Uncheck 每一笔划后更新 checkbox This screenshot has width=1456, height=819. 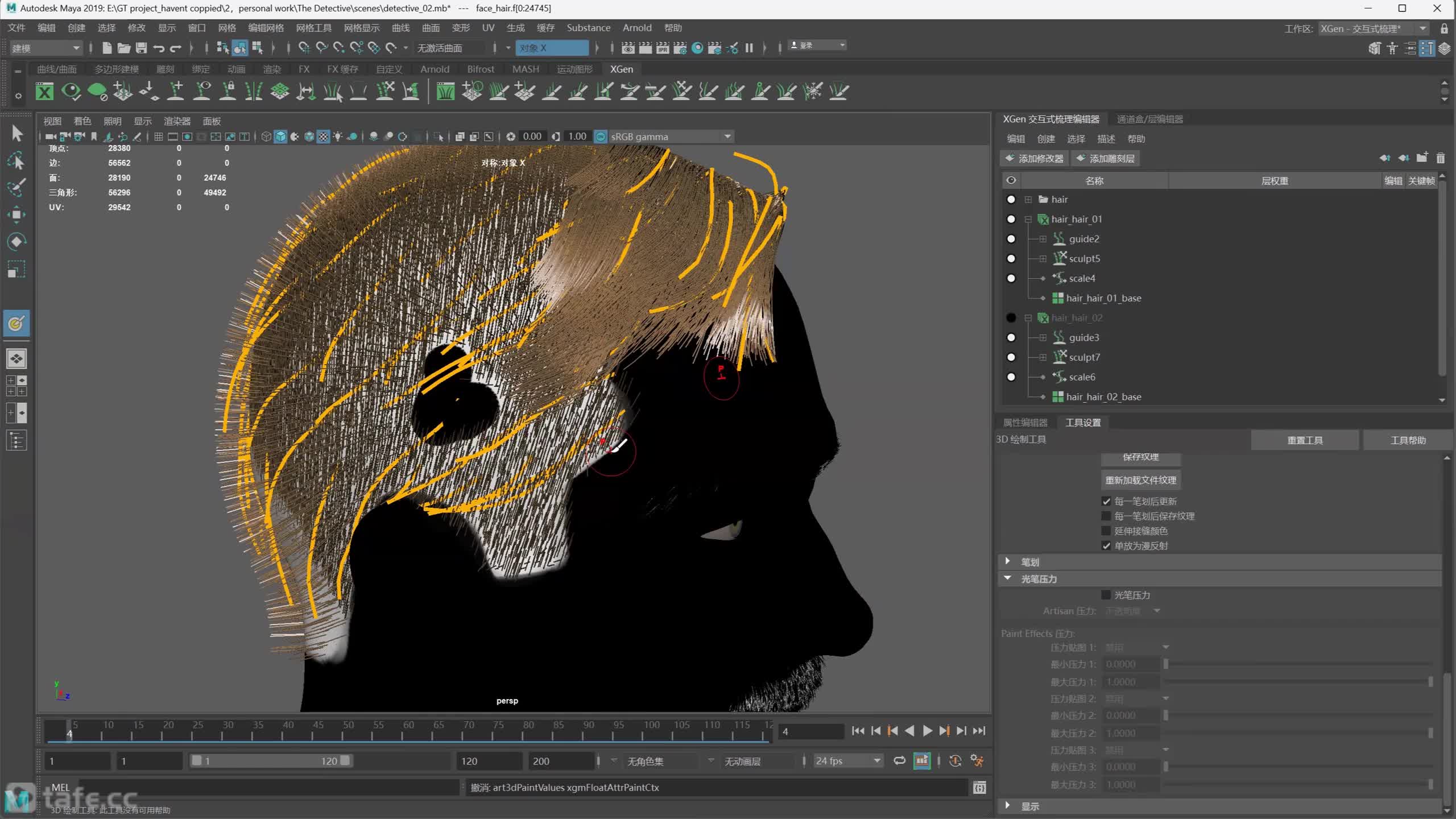click(1106, 501)
